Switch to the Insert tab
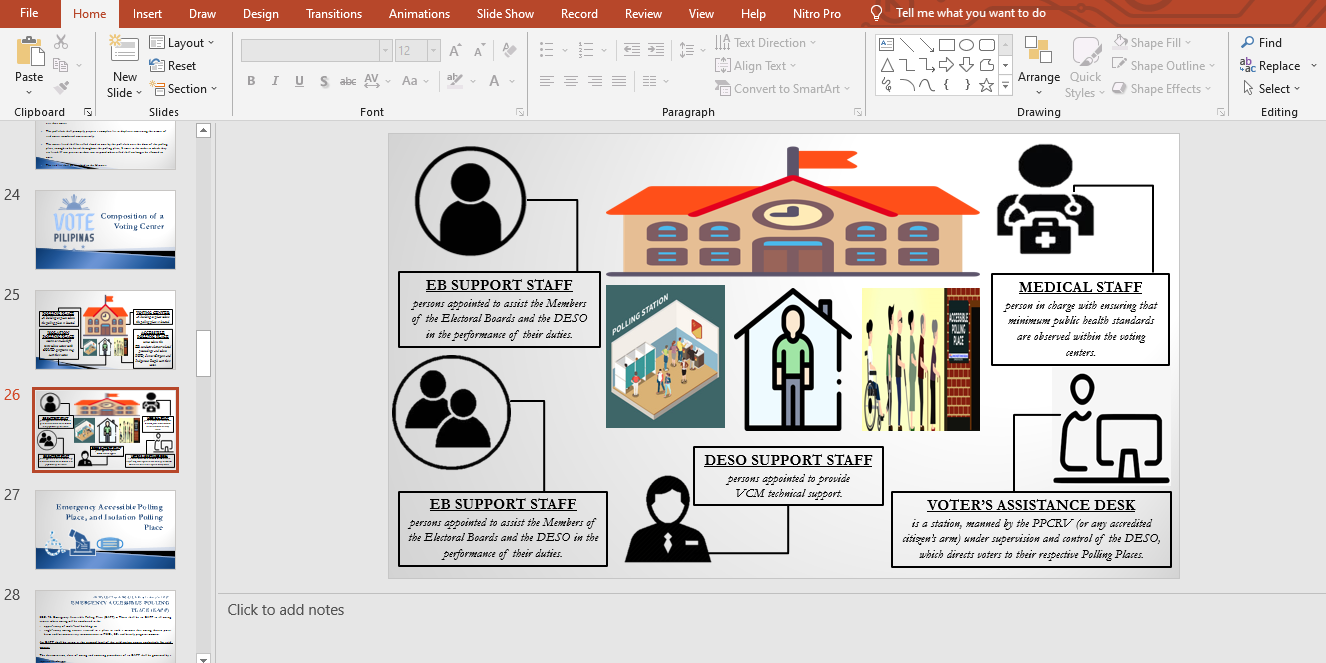The height and width of the screenshot is (663, 1326). pyautogui.click(x=147, y=14)
